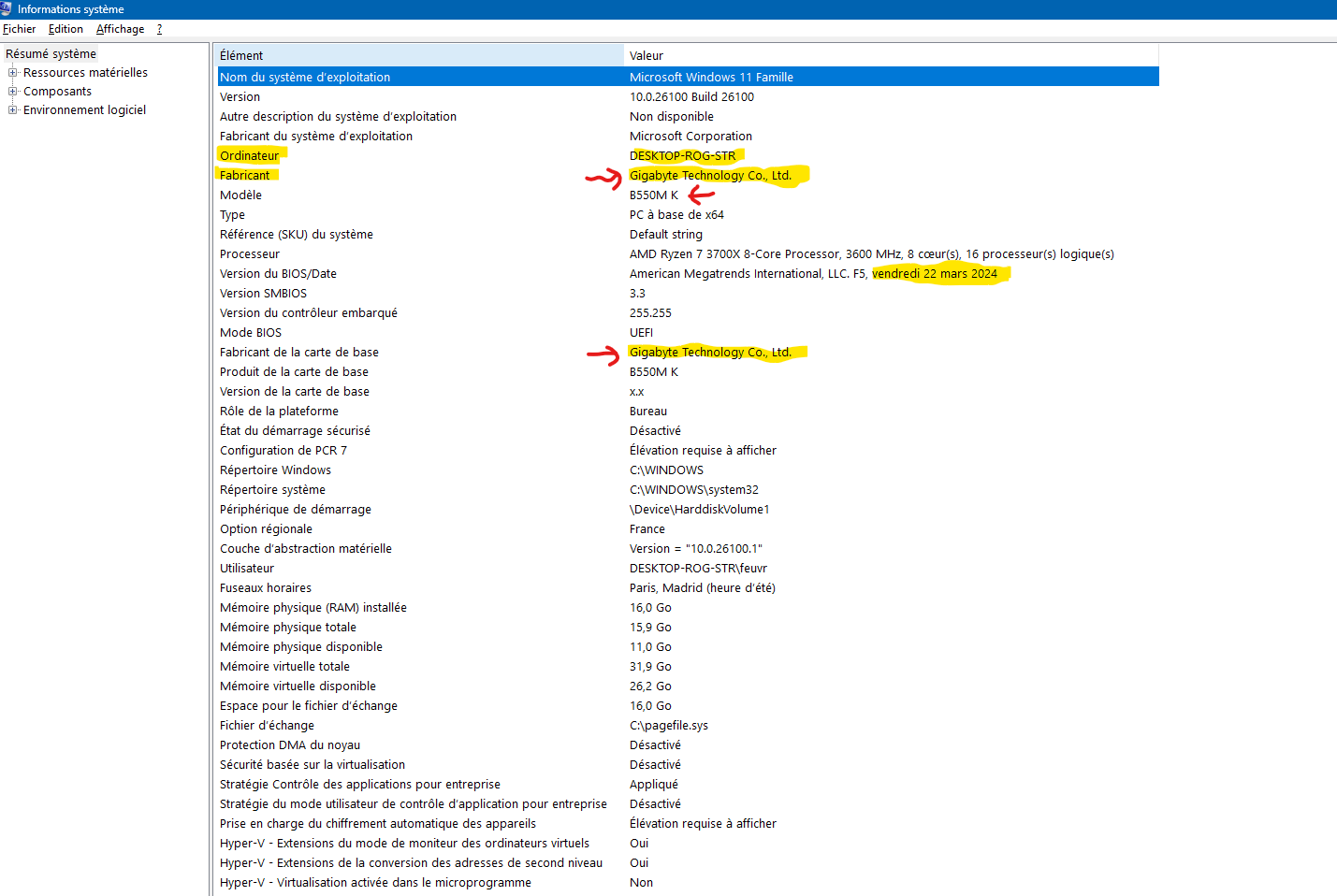Select Sécurité basée sur la virtualisation row
The width and height of the screenshot is (1337, 896).
tap(312, 765)
